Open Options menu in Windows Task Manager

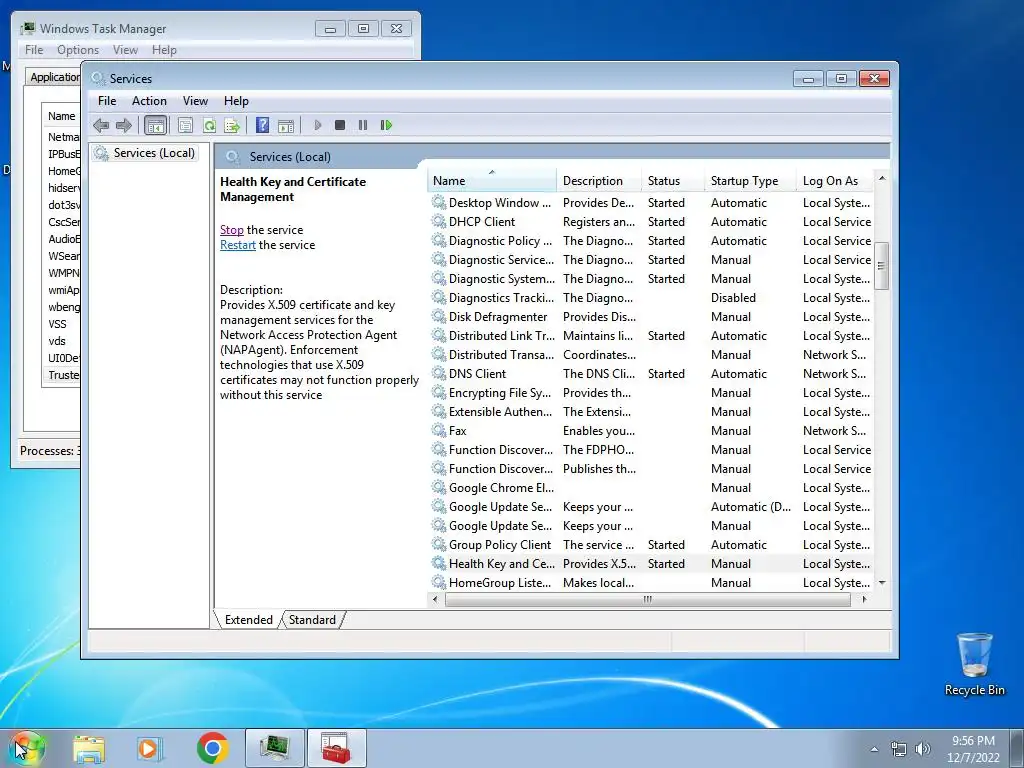(78, 50)
